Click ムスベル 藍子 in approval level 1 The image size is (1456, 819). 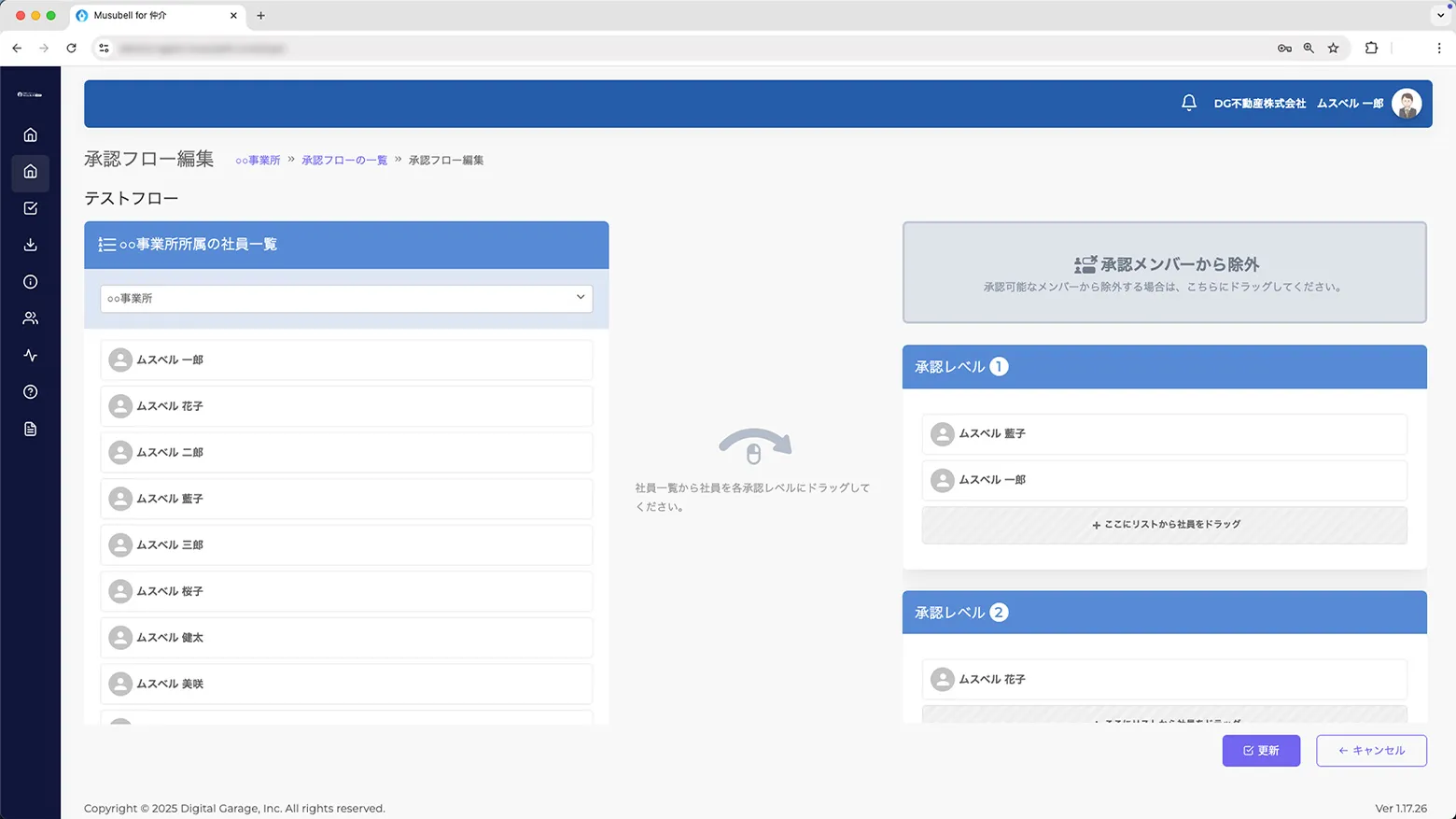click(1164, 434)
